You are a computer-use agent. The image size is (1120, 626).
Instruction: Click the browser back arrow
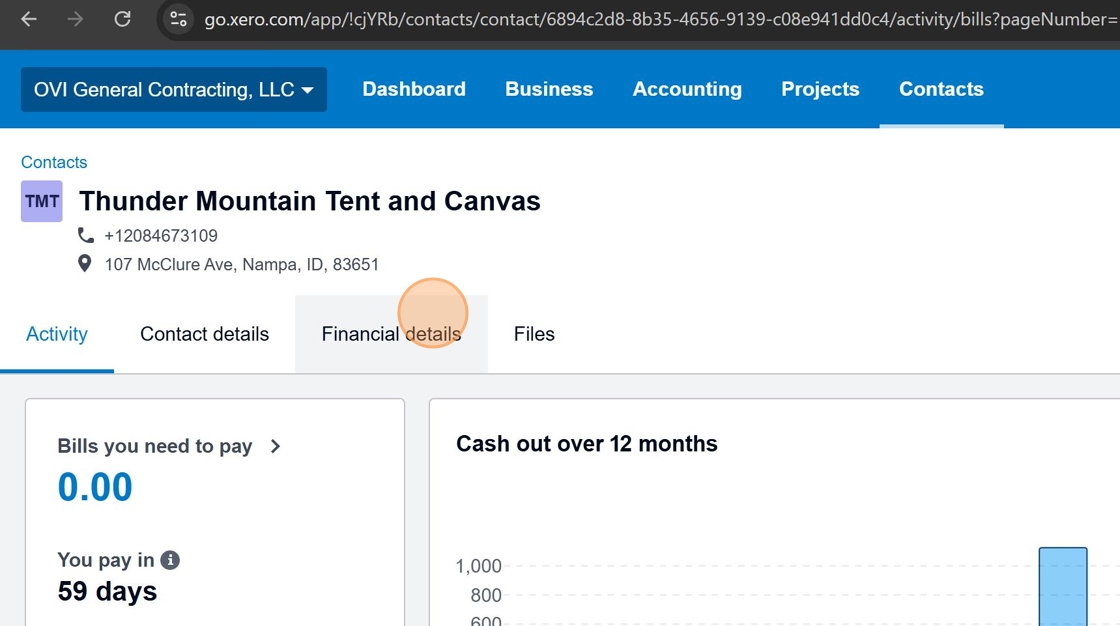point(29,19)
